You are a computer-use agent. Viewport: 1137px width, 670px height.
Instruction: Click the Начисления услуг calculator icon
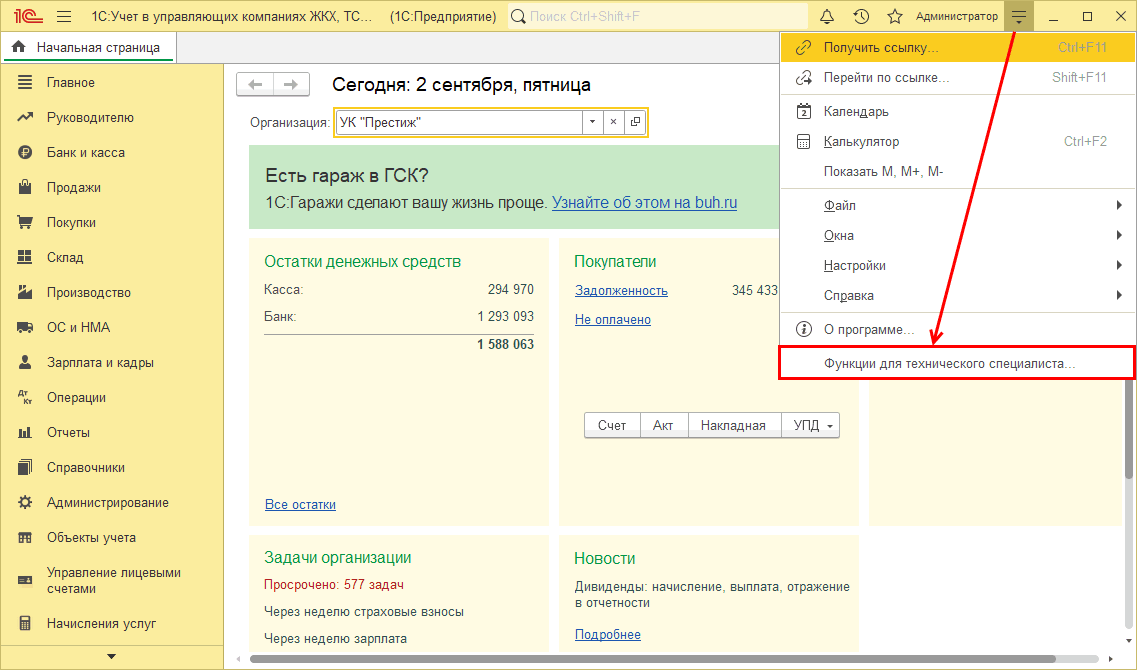[x=25, y=624]
